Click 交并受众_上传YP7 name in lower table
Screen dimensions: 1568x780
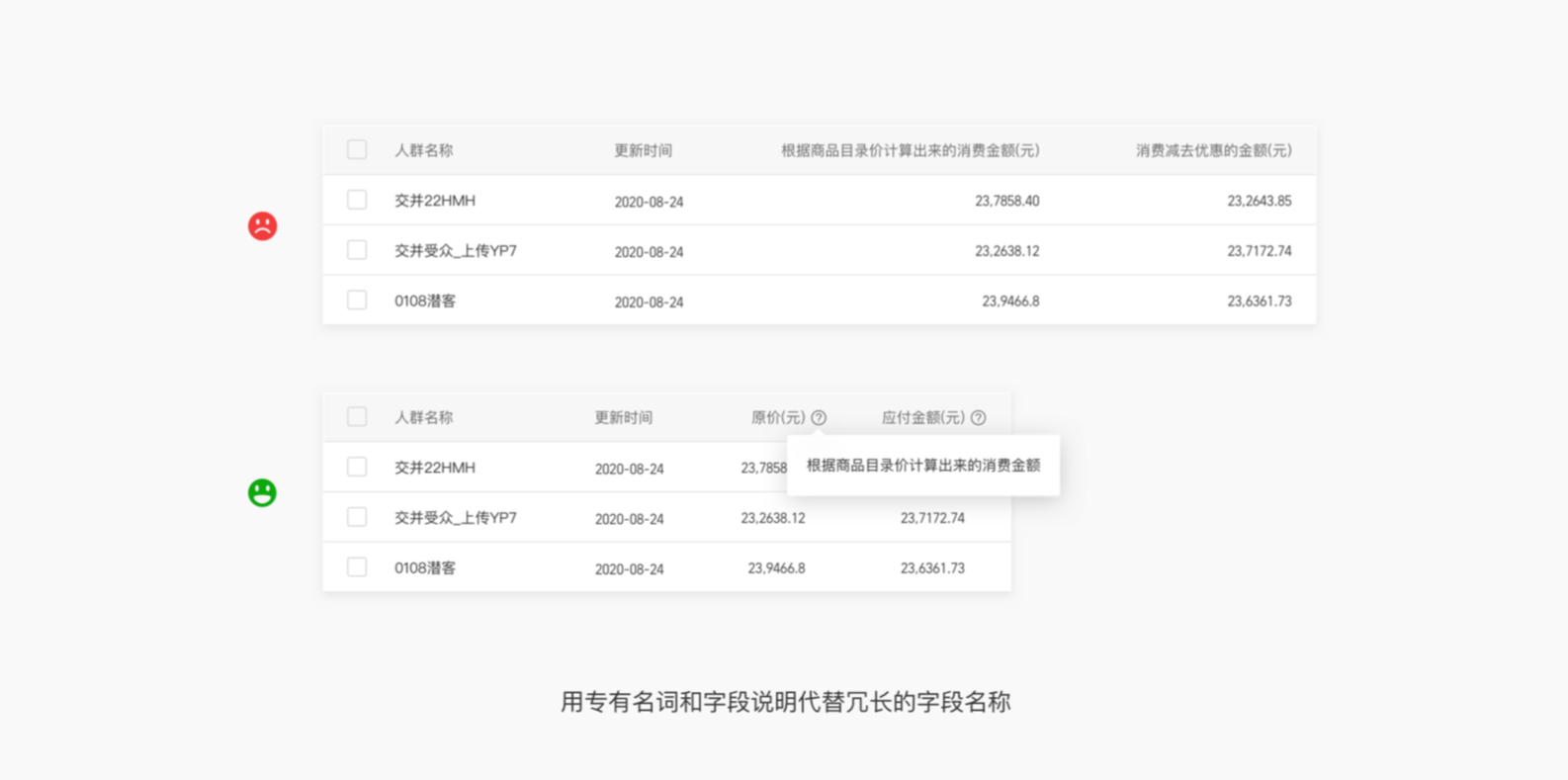456,518
